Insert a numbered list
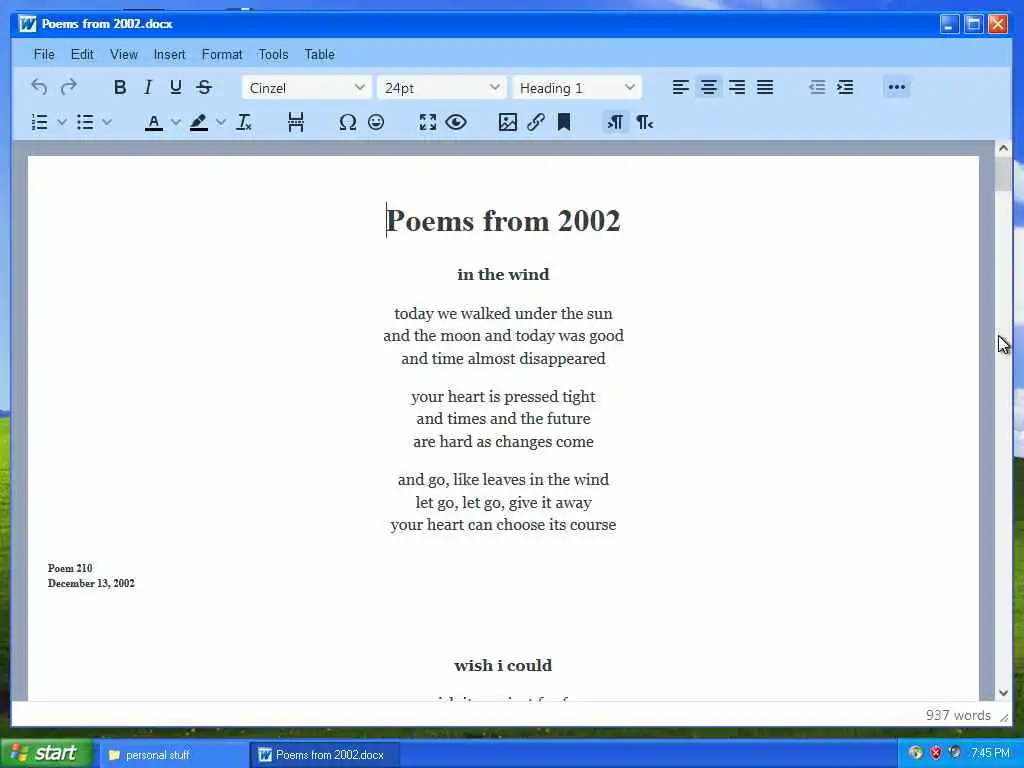Viewport: 1024px width, 768px height. pyautogui.click(x=40, y=122)
